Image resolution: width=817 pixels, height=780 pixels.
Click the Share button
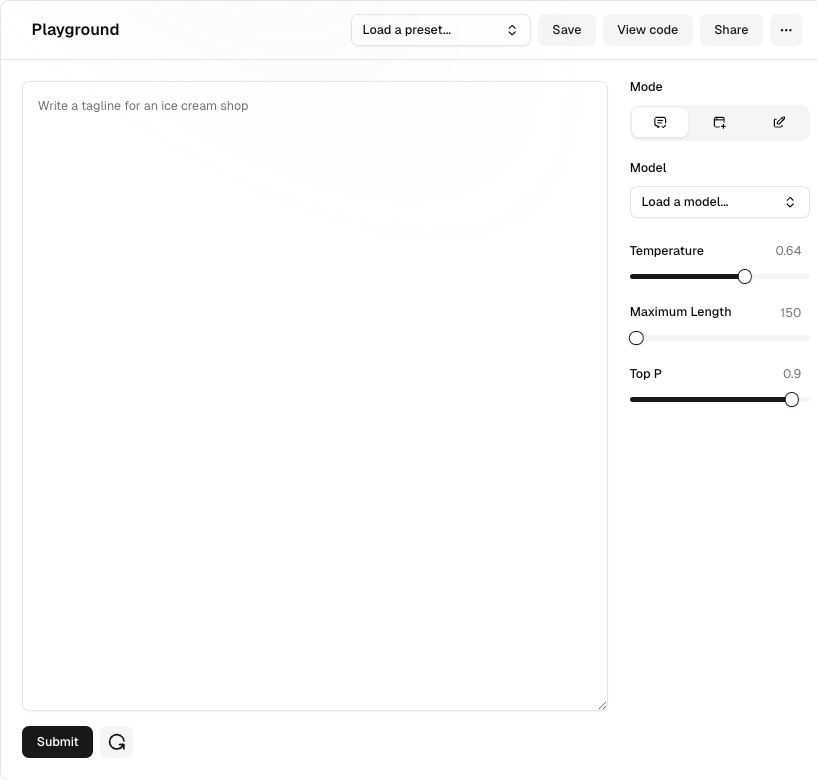pyautogui.click(x=731, y=30)
